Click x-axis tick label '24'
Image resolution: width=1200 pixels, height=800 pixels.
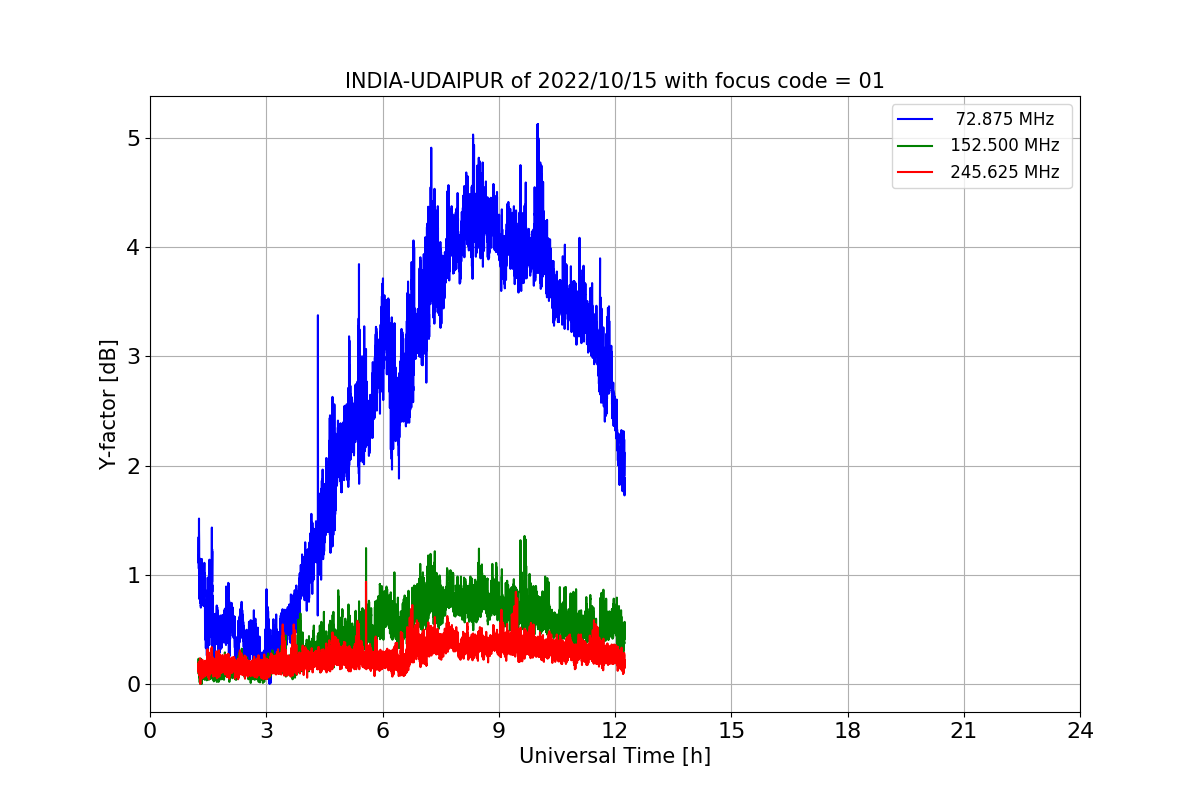click(x=1080, y=731)
